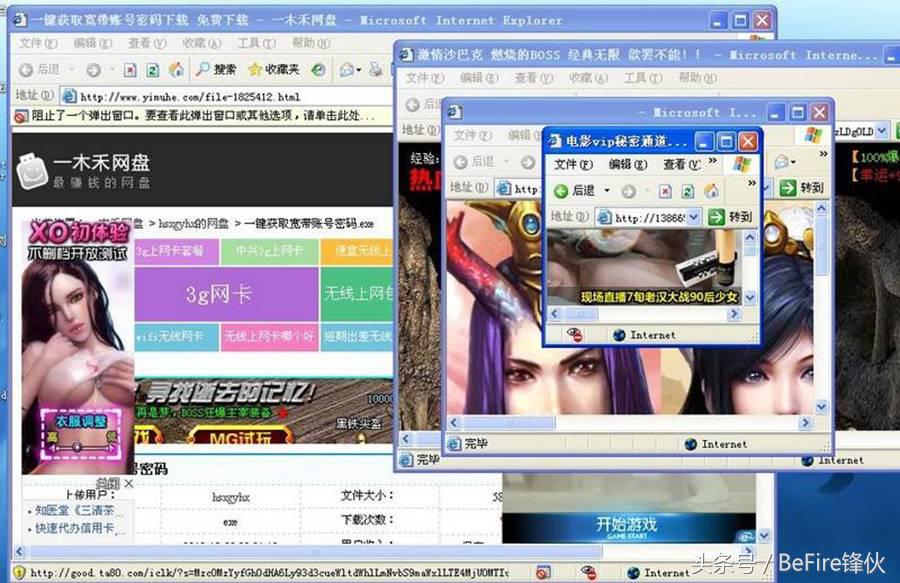
Task: Click 衣服调整 slider handle on XO ad
Action: 77,446
